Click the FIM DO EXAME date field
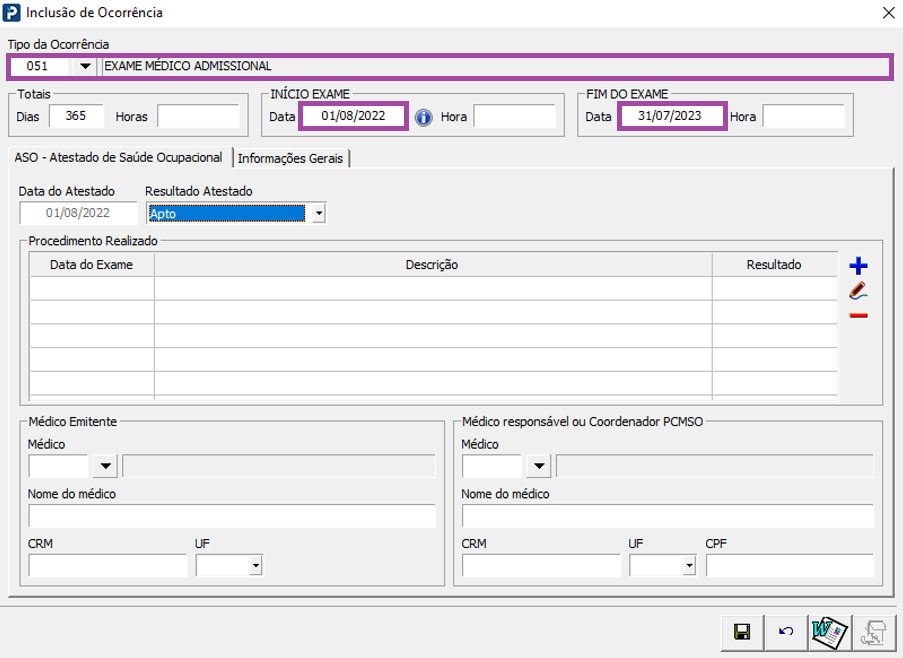The image size is (903, 658). coord(671,116)
